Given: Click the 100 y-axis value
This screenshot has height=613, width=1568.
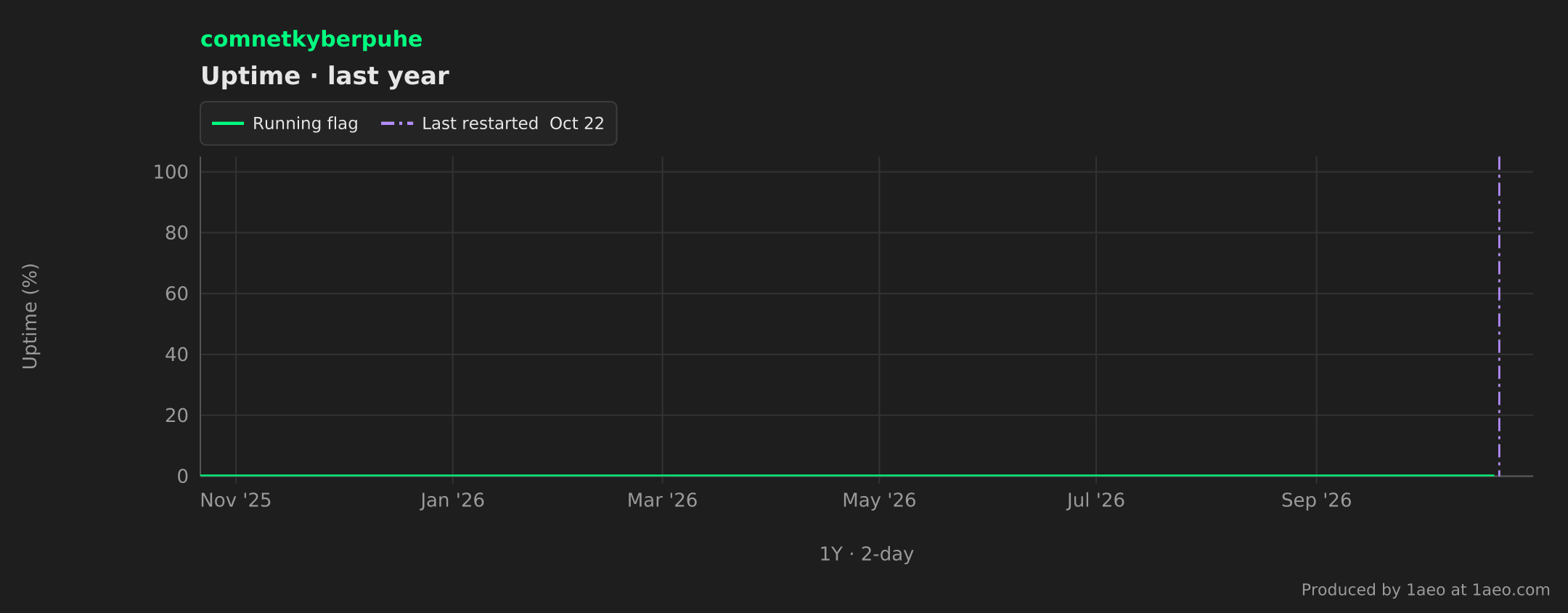Looking at the screenshot, I should (171, 172).
